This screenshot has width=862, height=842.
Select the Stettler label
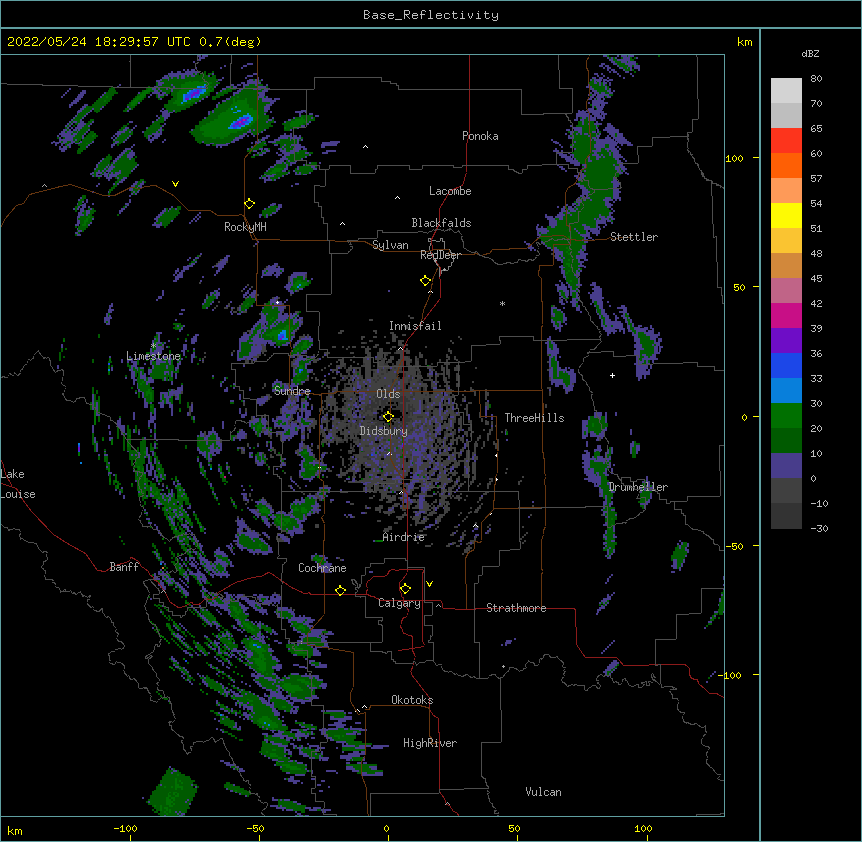[x=634, y=237]
